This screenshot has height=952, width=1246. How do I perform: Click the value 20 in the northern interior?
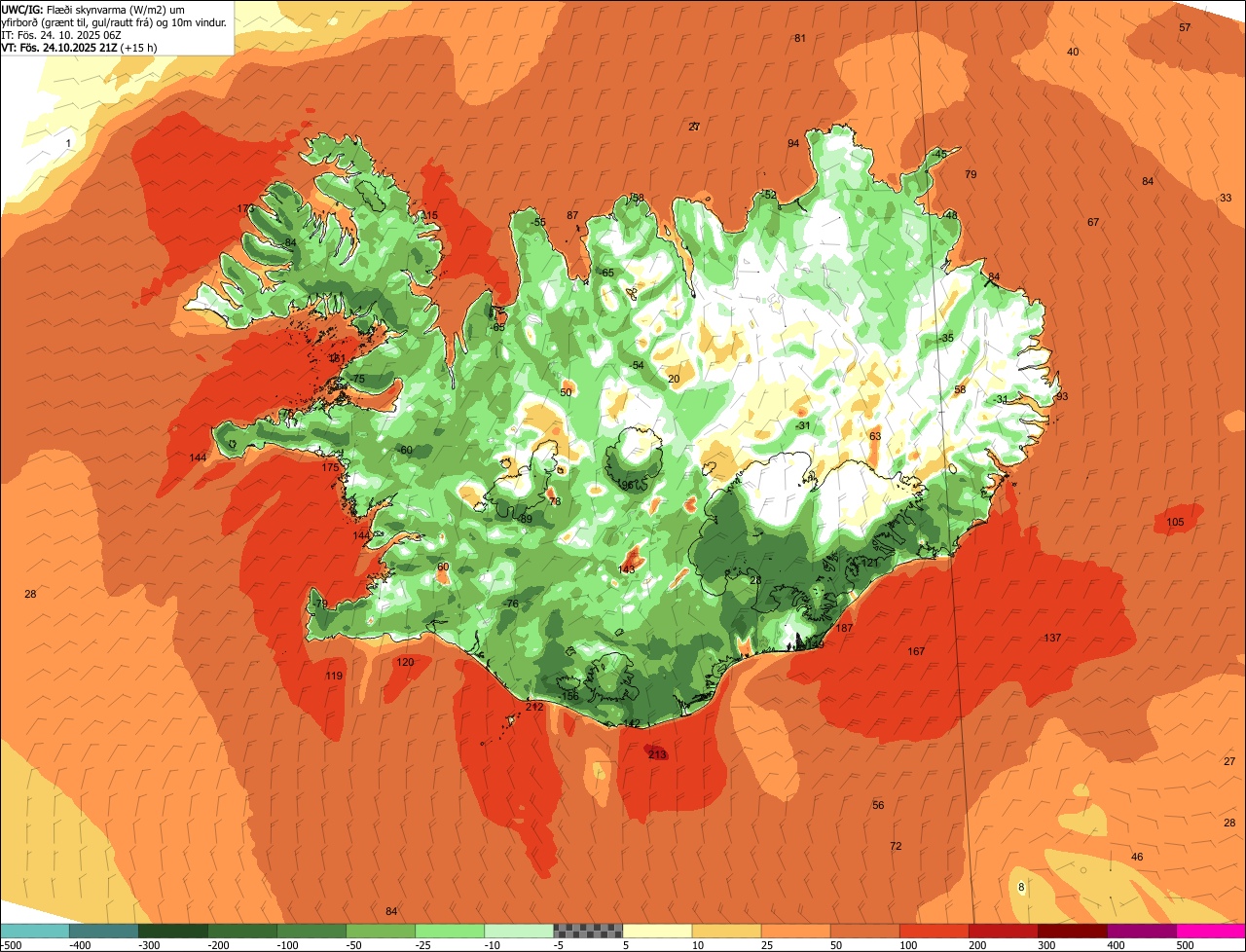pyautogui.click(x=674, y=379)
